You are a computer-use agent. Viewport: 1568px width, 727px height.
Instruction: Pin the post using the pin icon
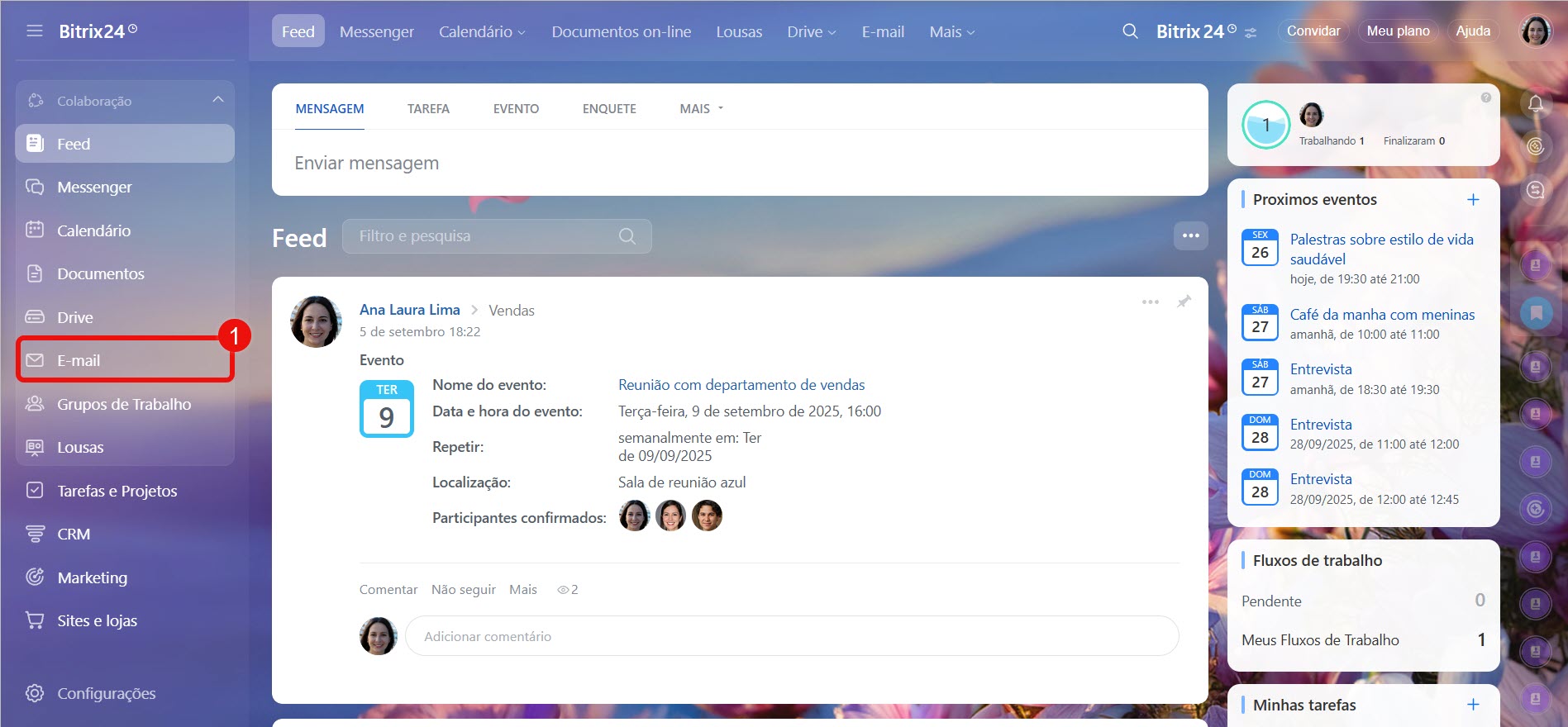coord(1184,302)
